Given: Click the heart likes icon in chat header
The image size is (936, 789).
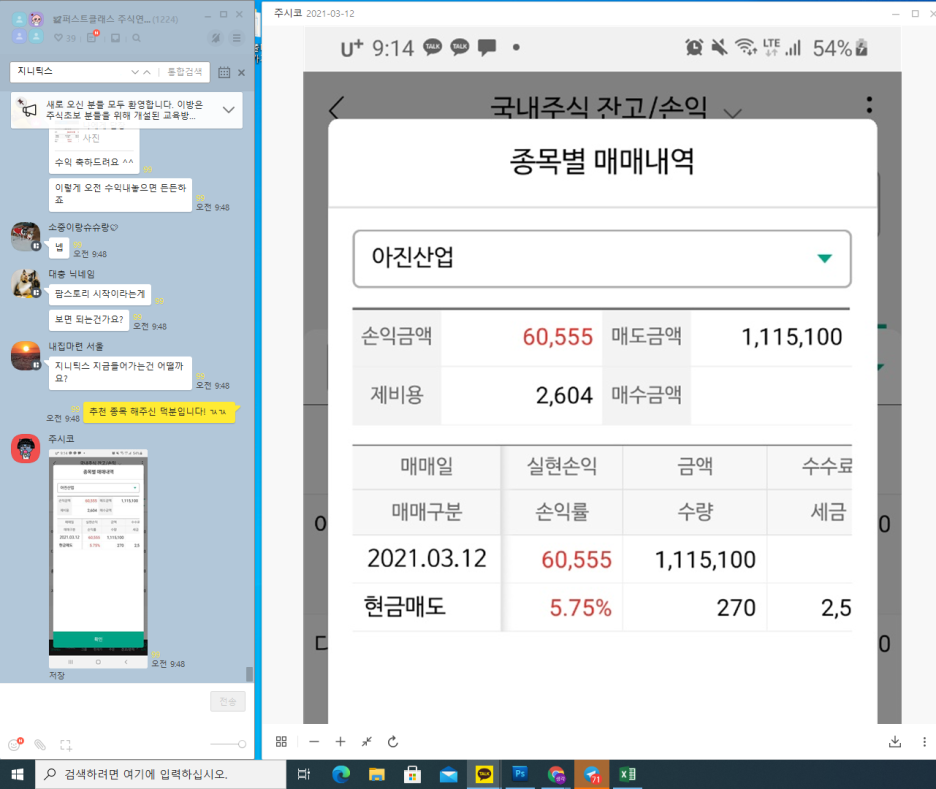Looking at the screenshot, I should (58, 38).
